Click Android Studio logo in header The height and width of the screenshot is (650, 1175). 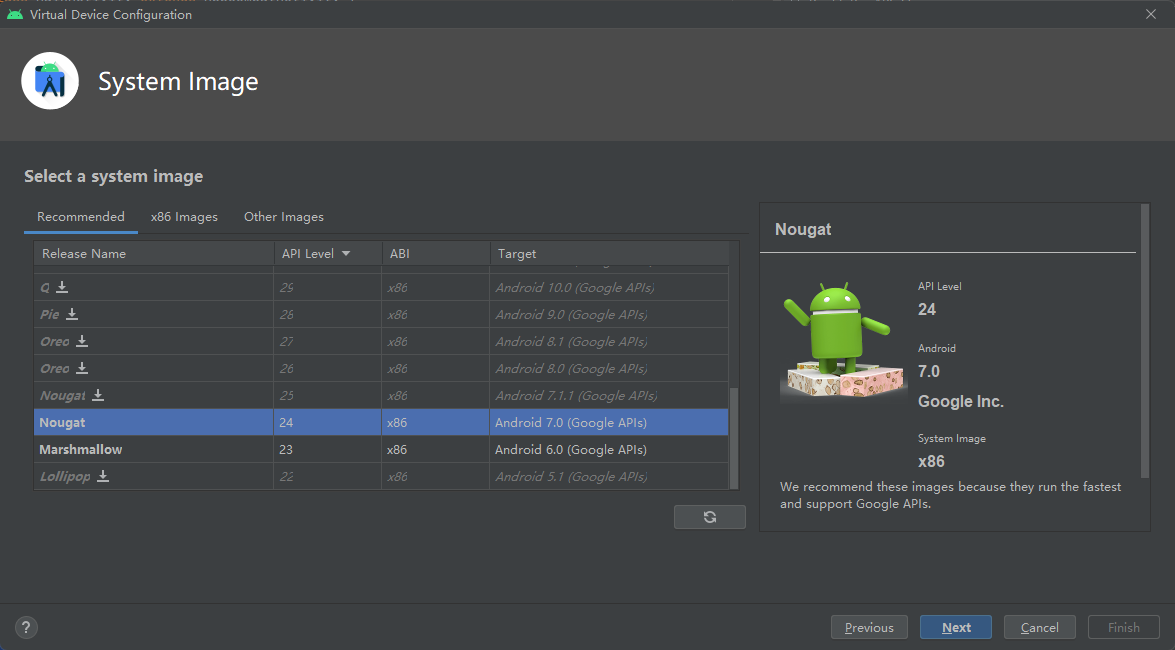(50, 81)
